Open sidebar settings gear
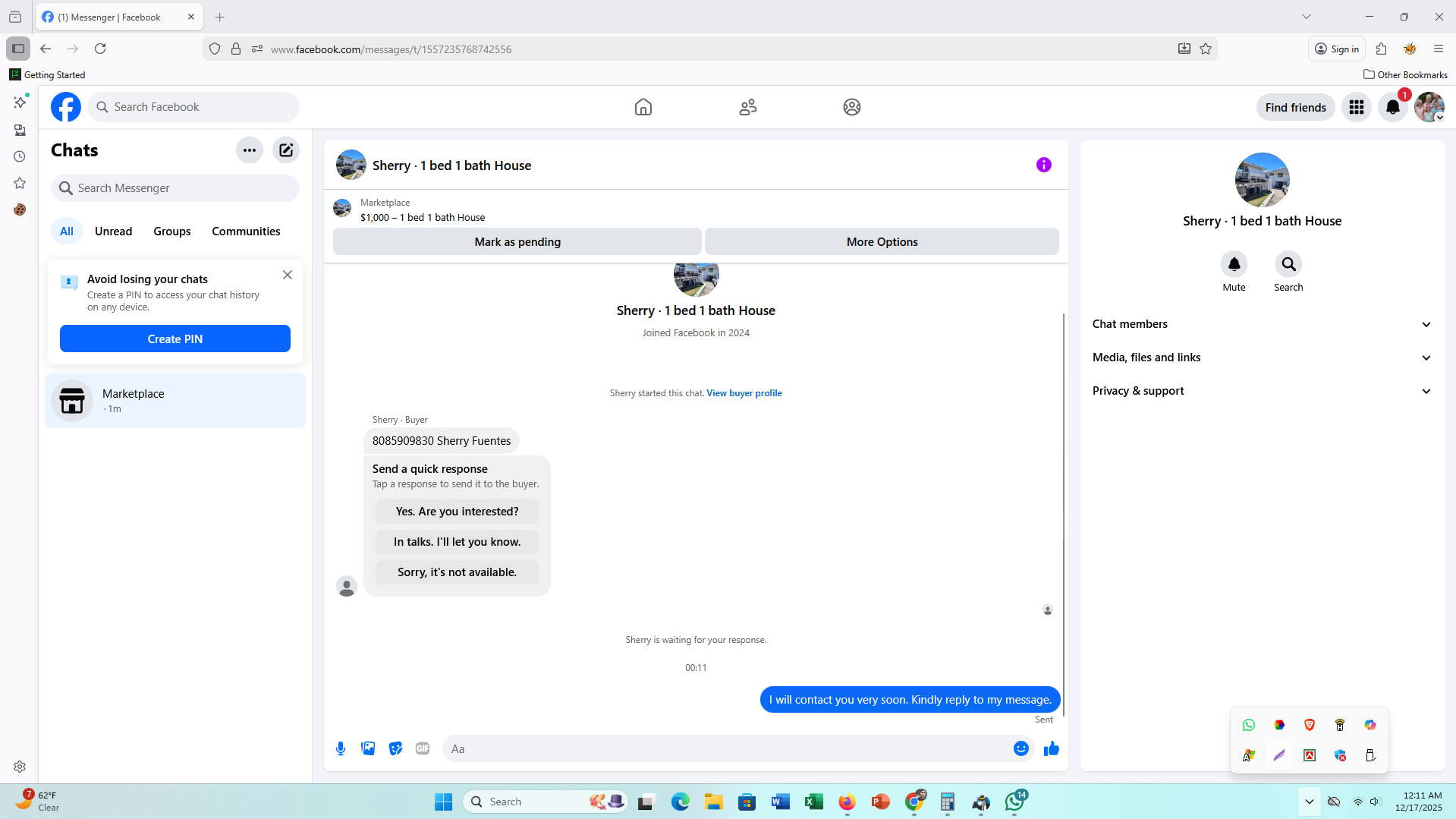Screen dimensions: 1456x819 pyautogui.click(x=20, y=767)
